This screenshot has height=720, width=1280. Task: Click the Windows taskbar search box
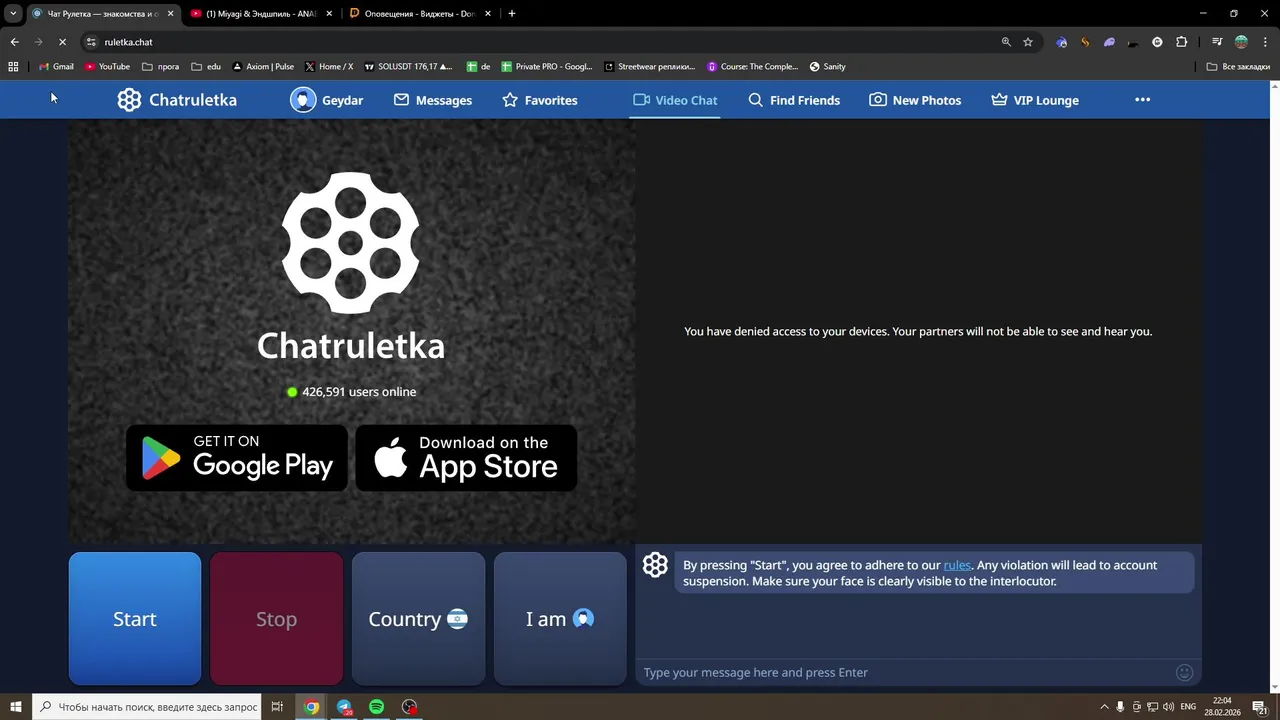pyautogui.click(x=147, y=707)
